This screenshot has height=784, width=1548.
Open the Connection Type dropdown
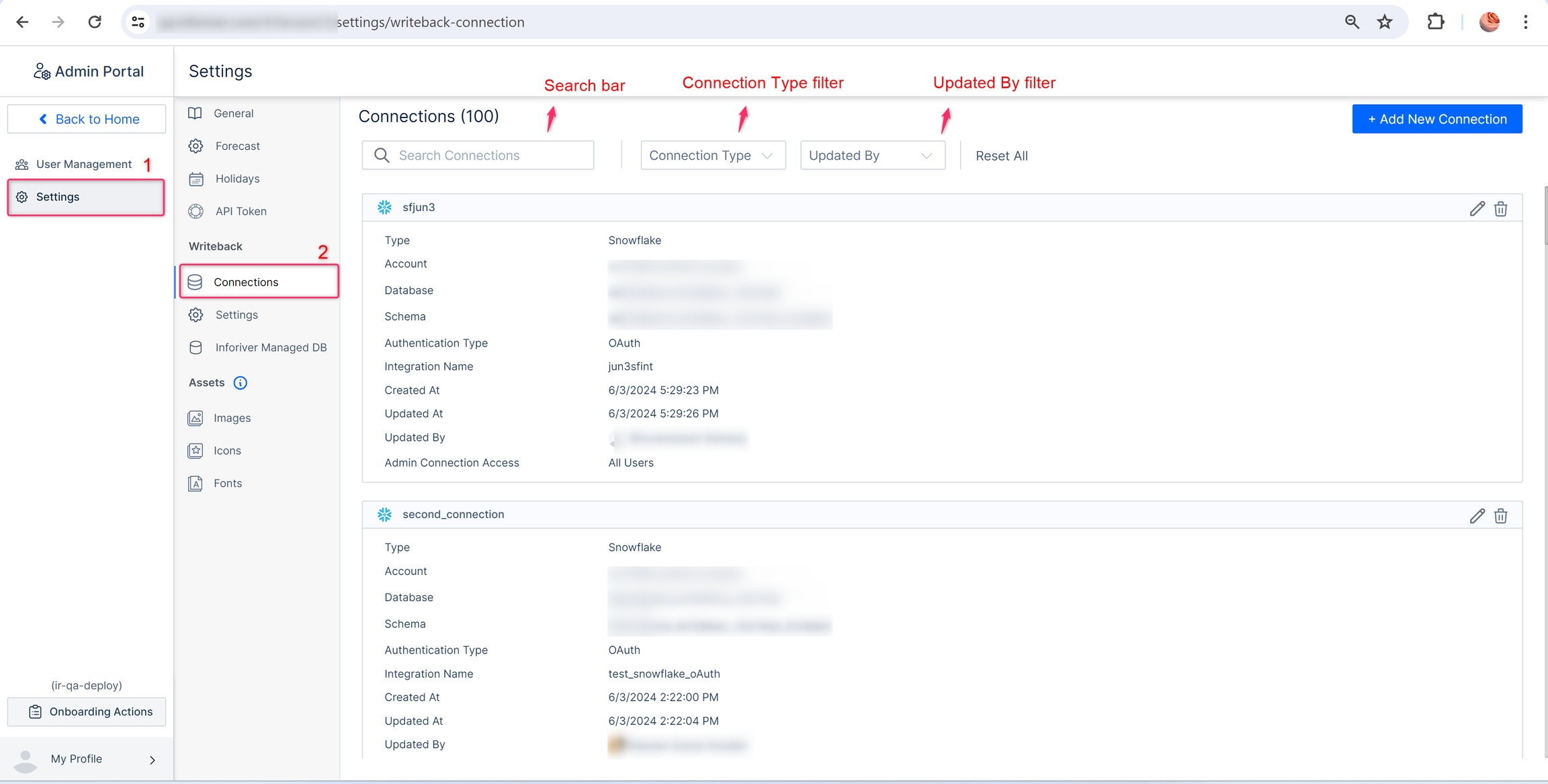[713, 156]
